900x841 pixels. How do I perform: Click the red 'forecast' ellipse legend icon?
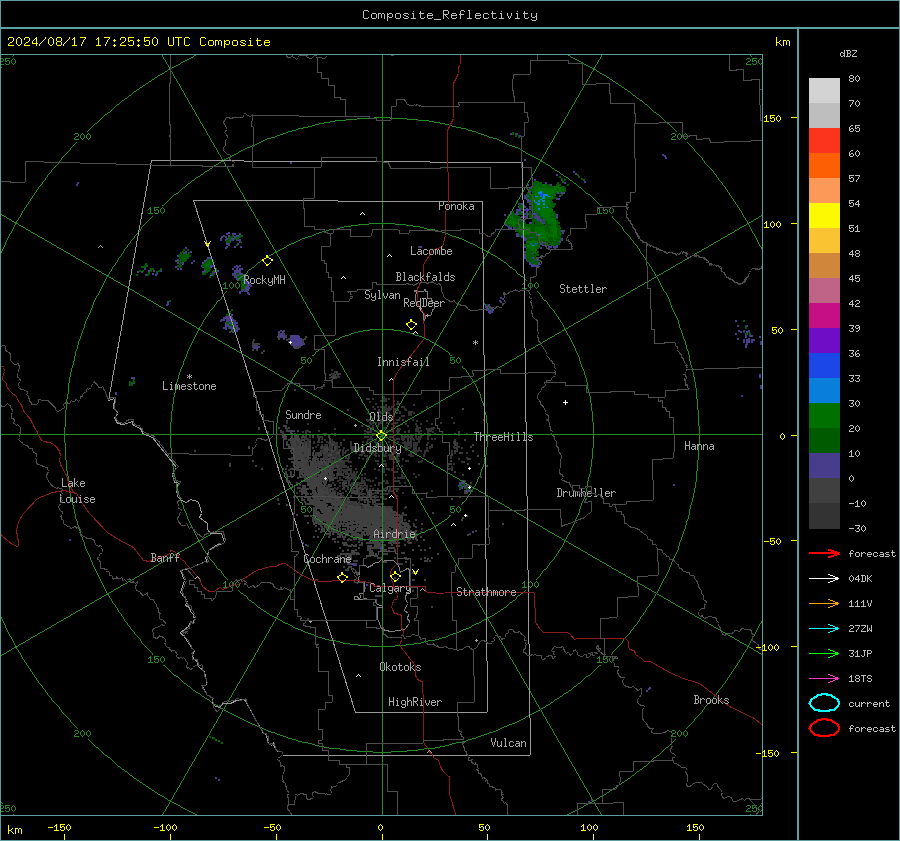(x=824, y=728)
